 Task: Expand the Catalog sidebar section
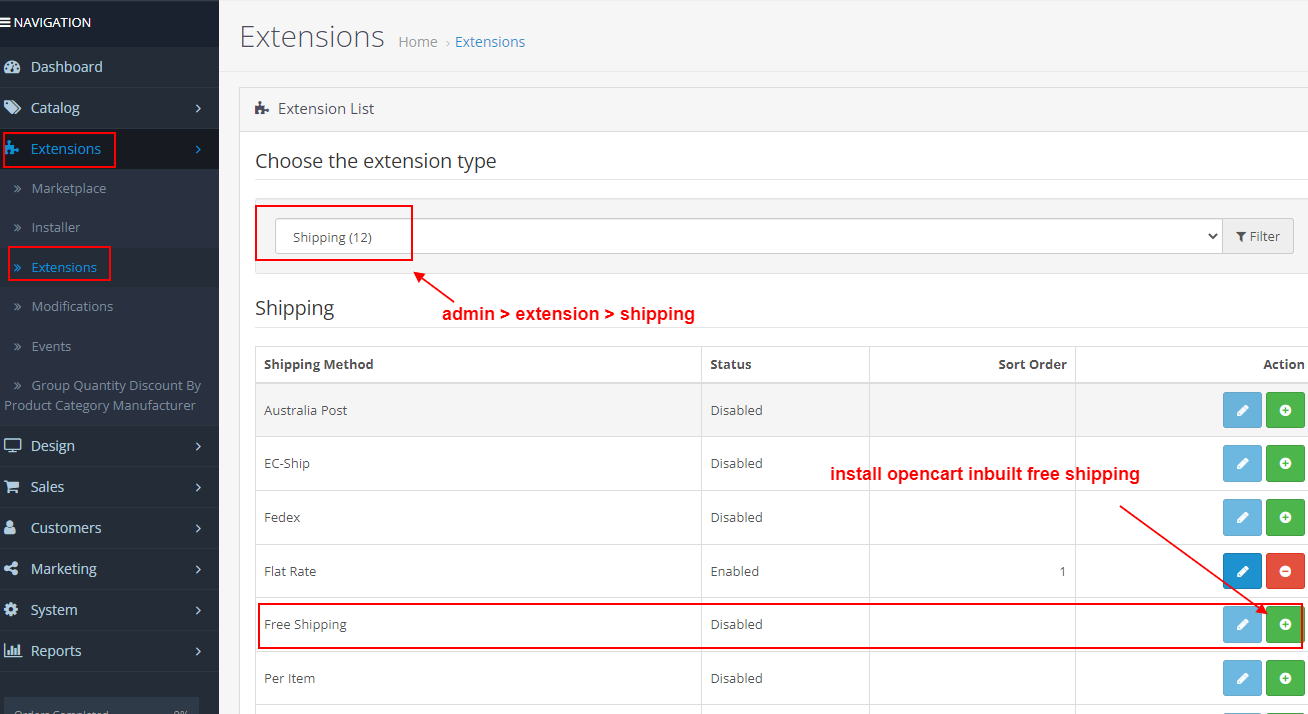pyautogui.click(x=55, y=107)
